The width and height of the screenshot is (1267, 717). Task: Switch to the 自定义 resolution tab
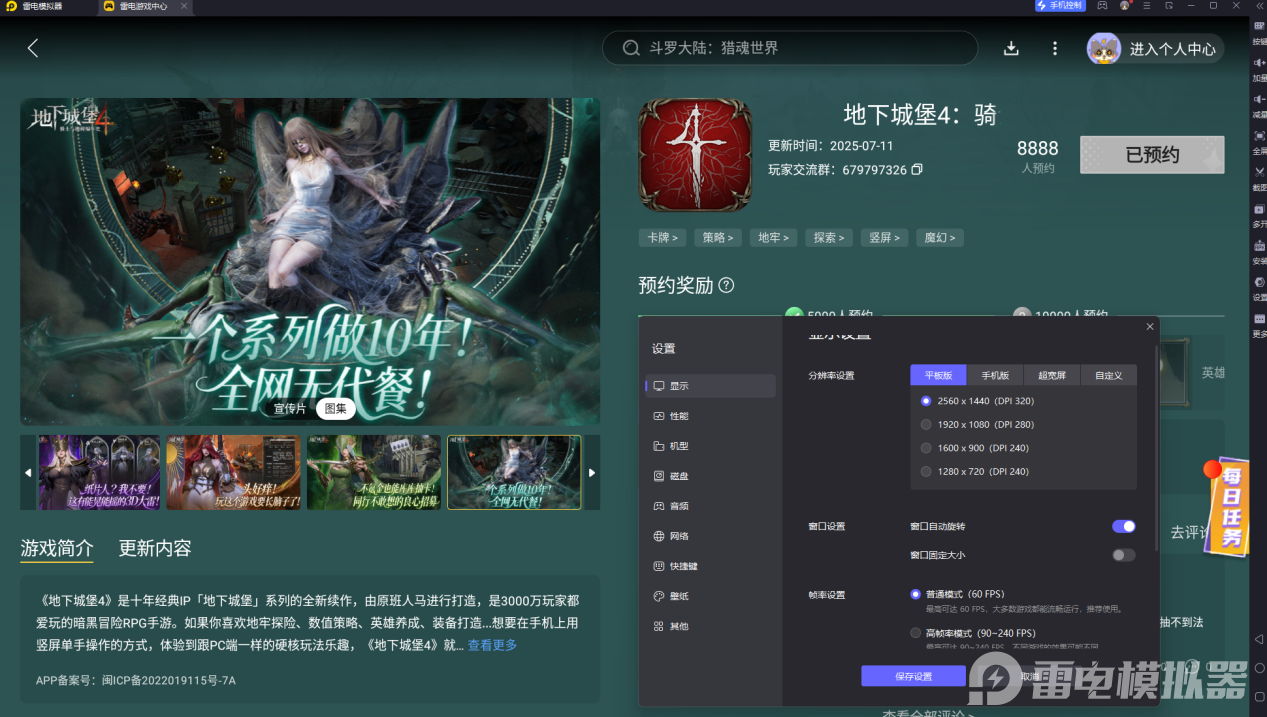[1109, 375]
